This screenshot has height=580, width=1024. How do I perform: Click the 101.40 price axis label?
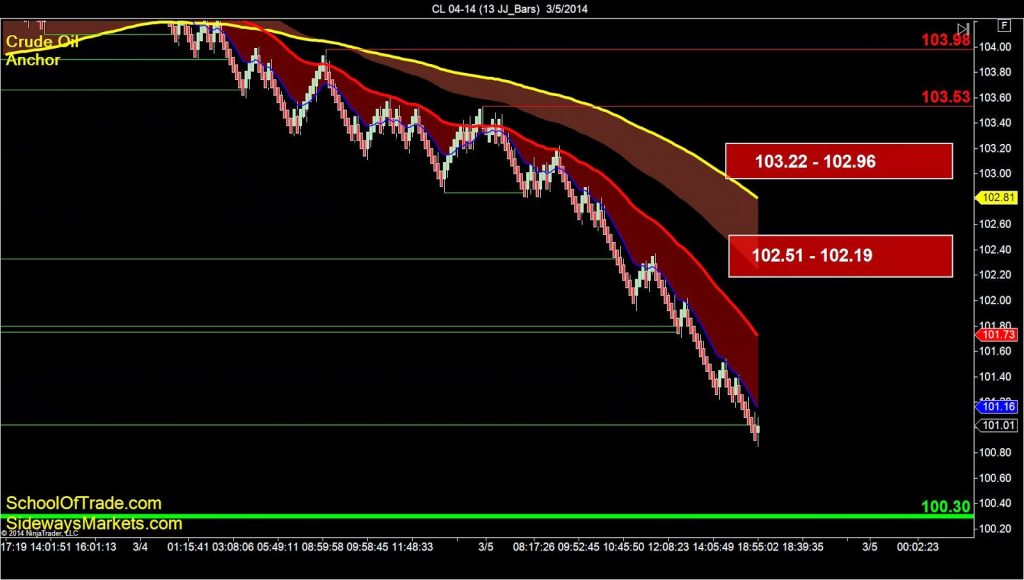[x=993, y=376]
